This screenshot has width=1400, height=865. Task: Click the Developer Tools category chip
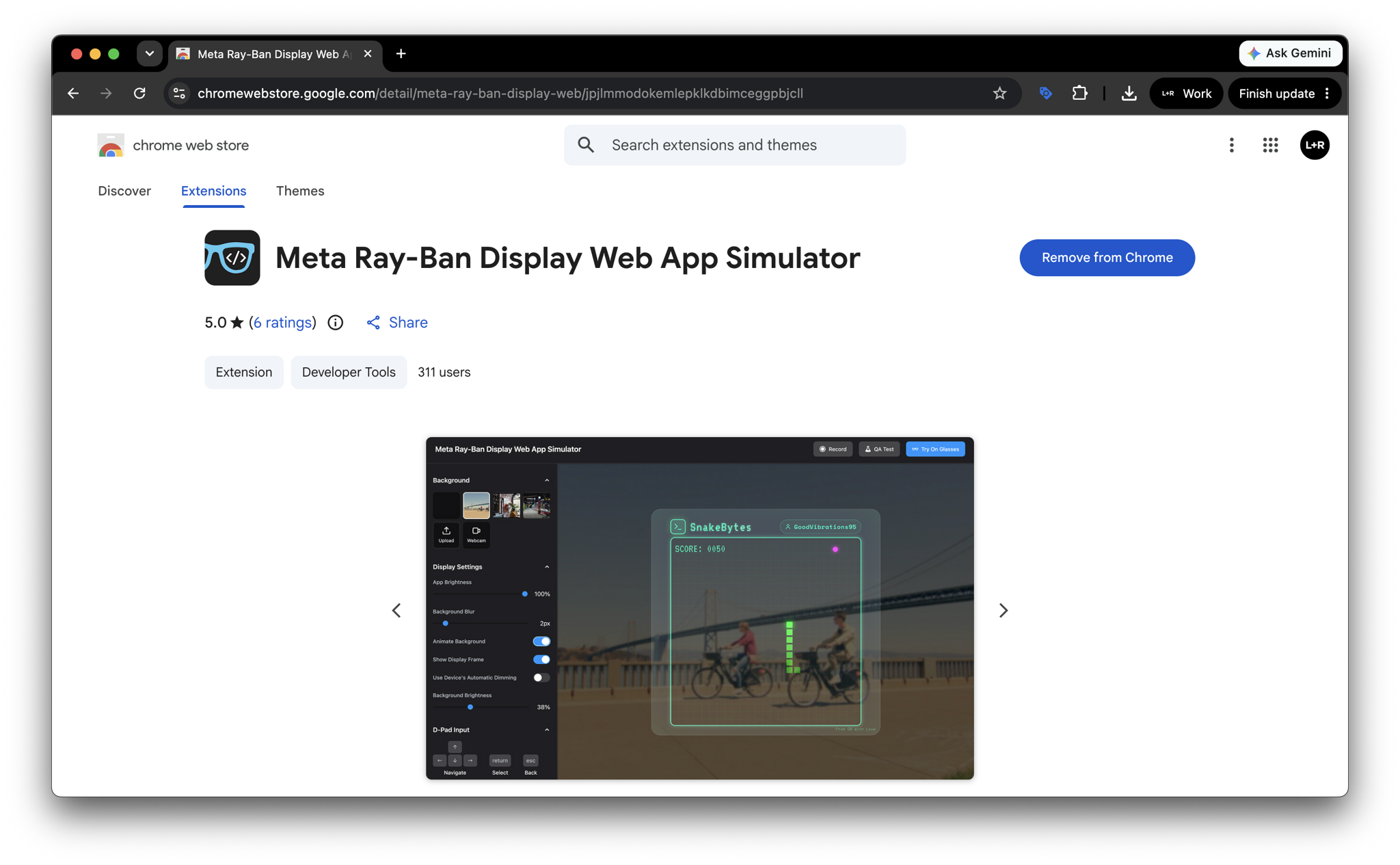[x=349, y=372]
